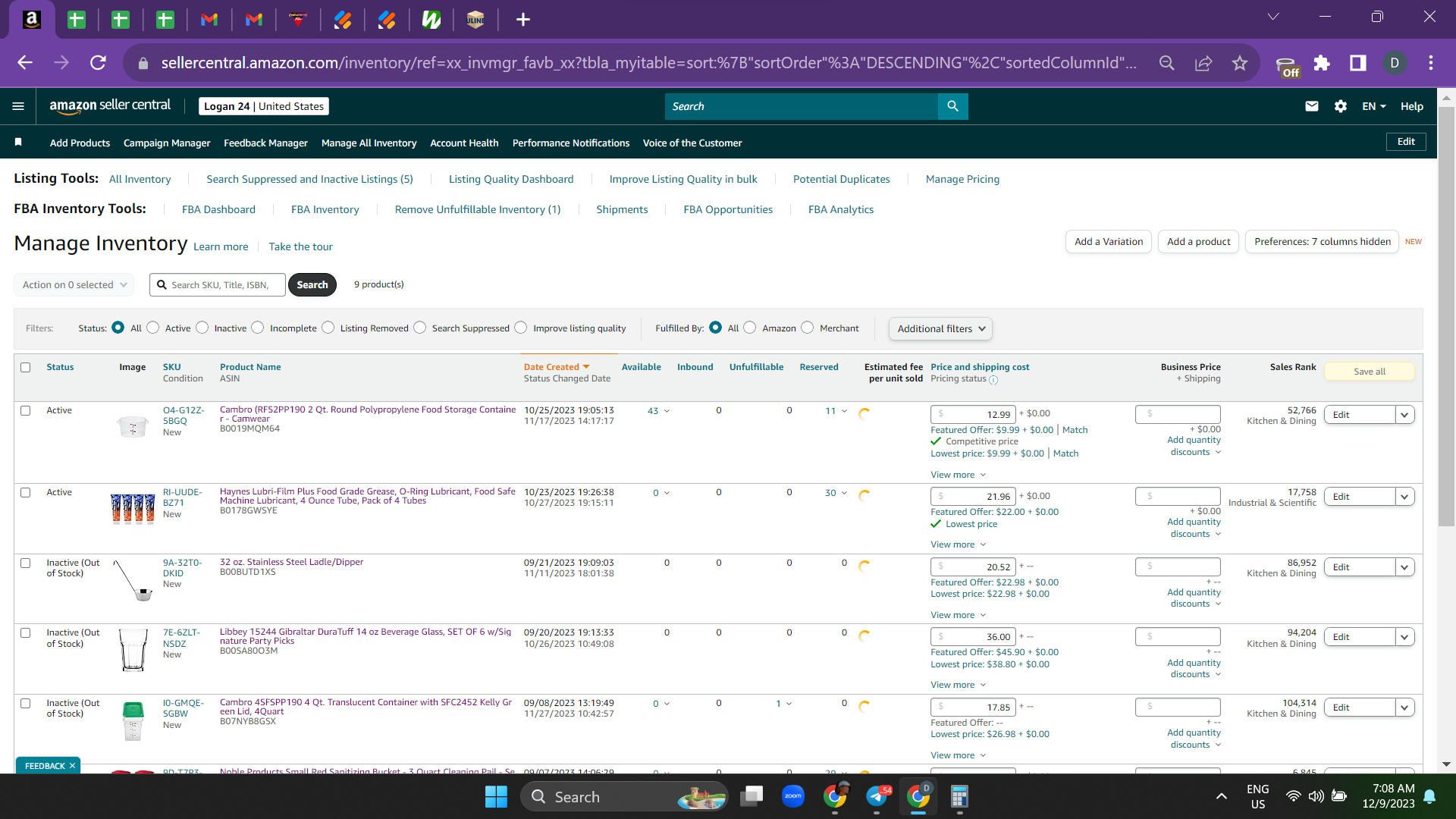Switch to the Amazon browser tab
This screenshot has height=819, width=1456.
click(32, 20)
